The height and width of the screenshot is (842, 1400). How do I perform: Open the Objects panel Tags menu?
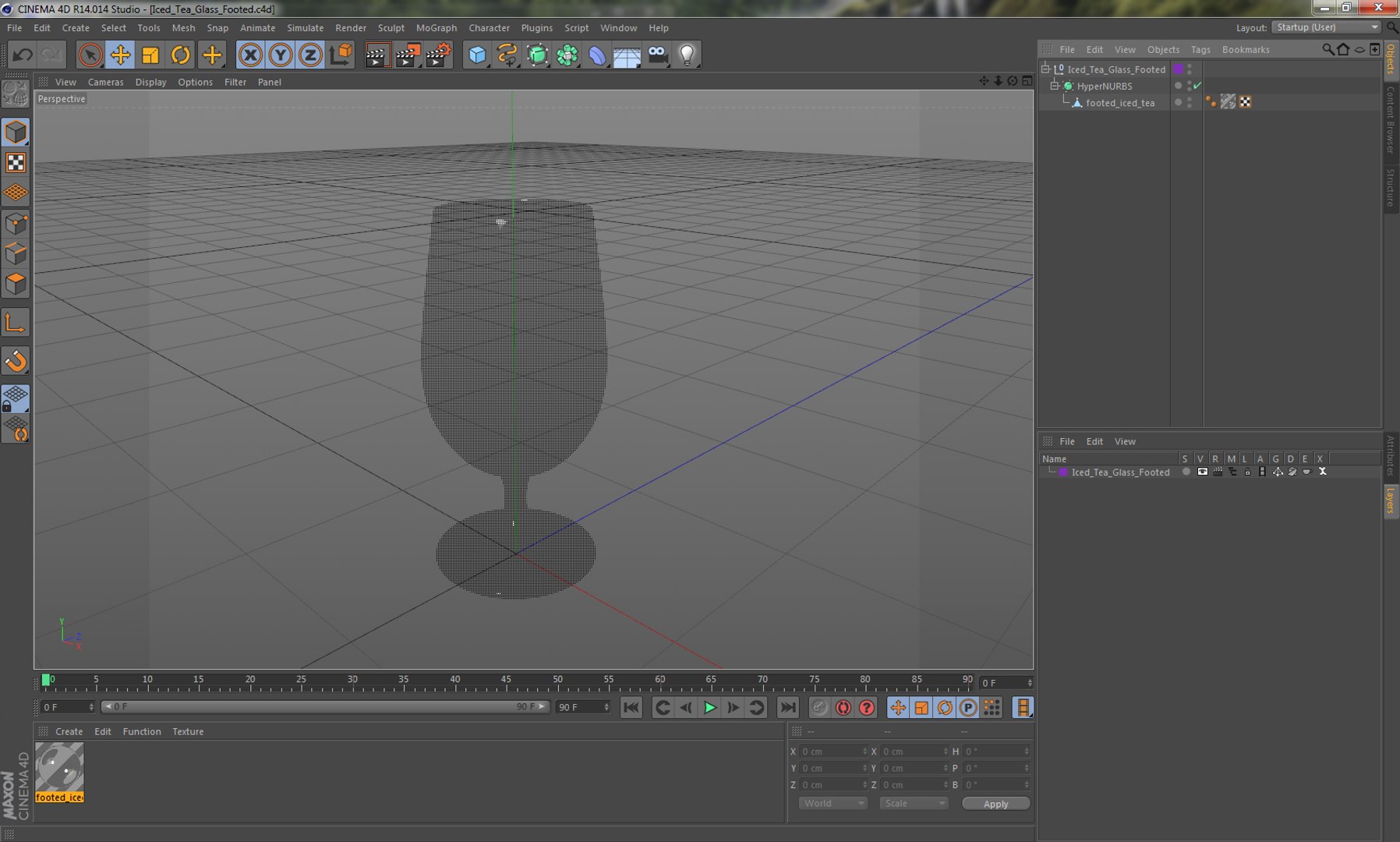click(1200, 49)
